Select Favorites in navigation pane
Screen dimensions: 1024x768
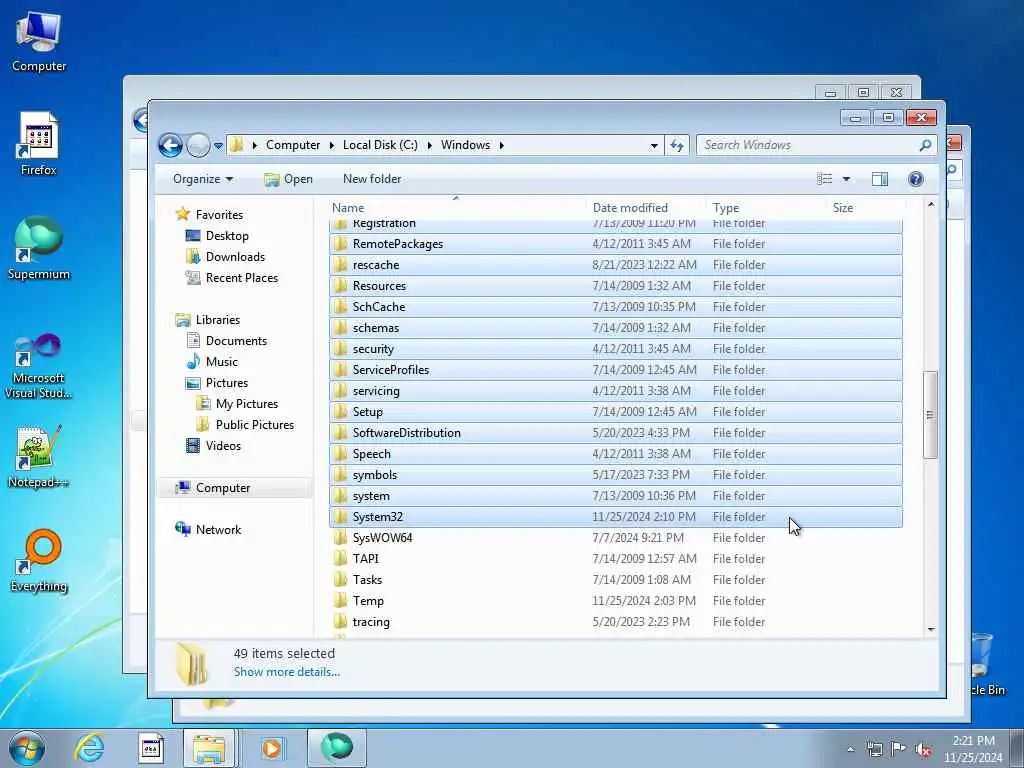pos(219,214)
